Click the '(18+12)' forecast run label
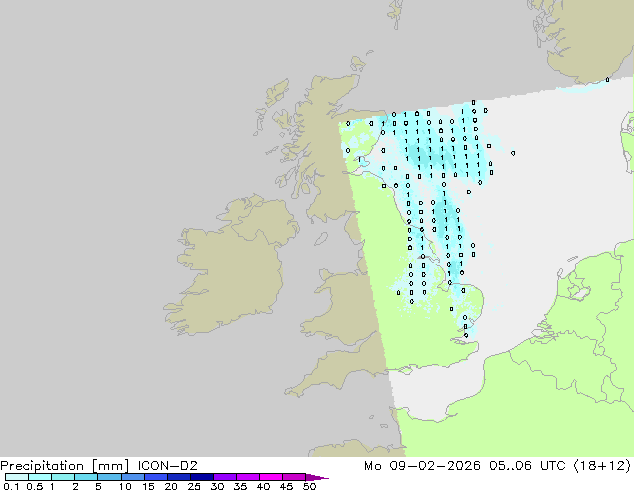Image resolution: width=634 pixels, height=490 pixels. [602, 466]
